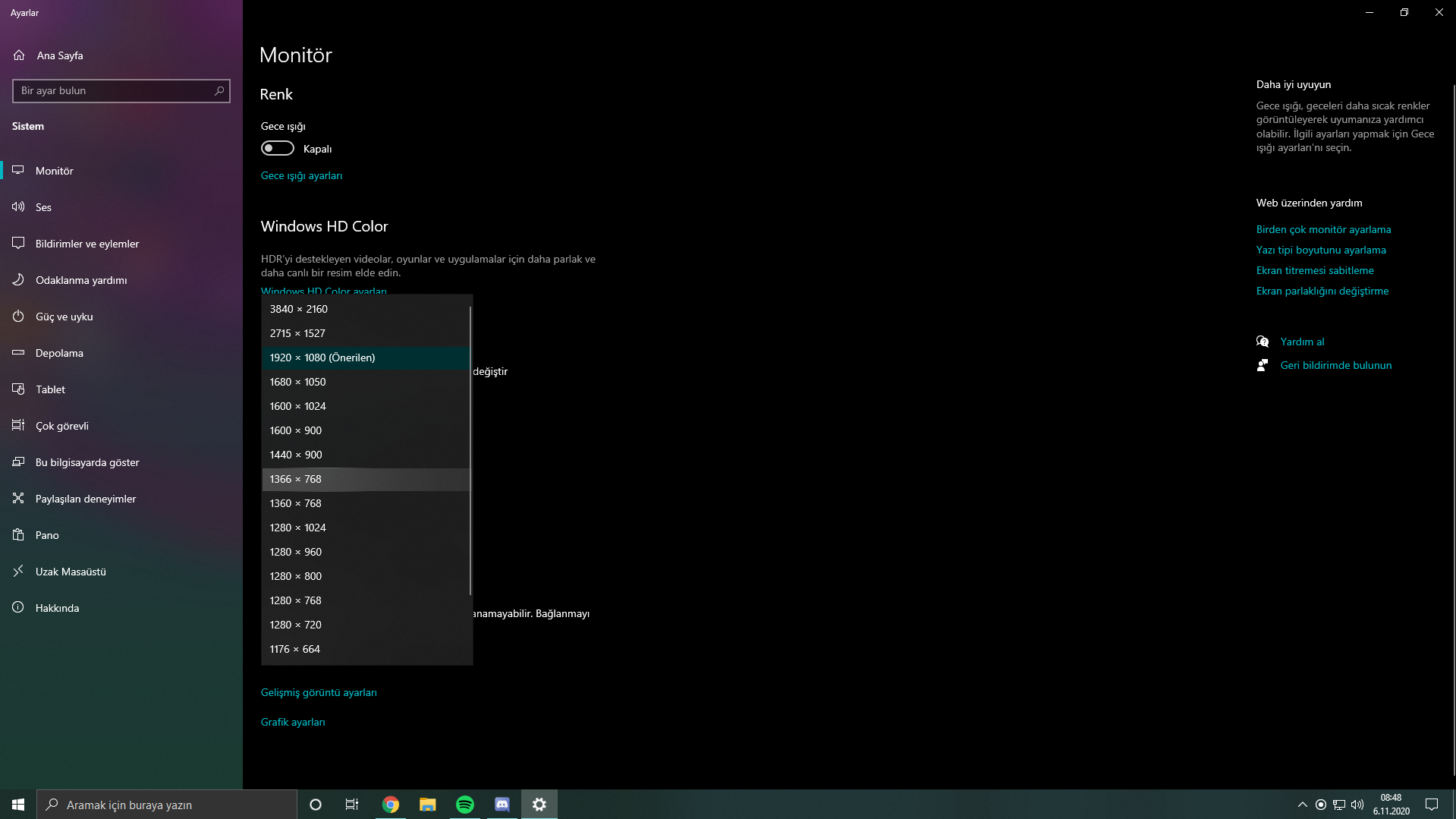1456x819 pixels.
Task: Click the search magnifier in settings search box
Action: (219, 91)
